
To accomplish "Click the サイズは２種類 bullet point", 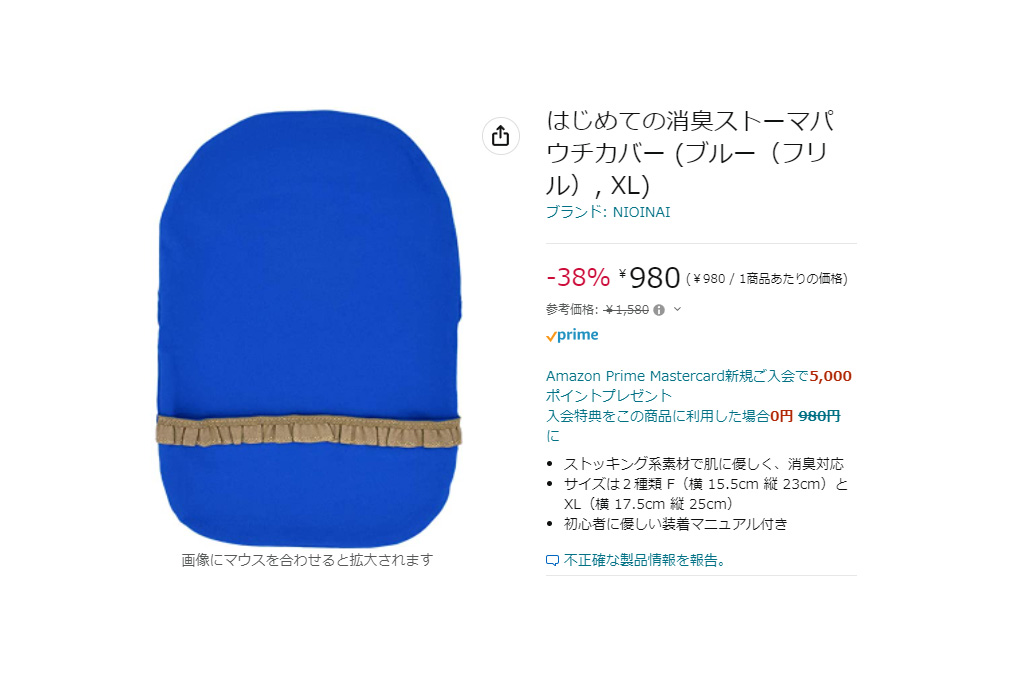I will coord(706,494).
